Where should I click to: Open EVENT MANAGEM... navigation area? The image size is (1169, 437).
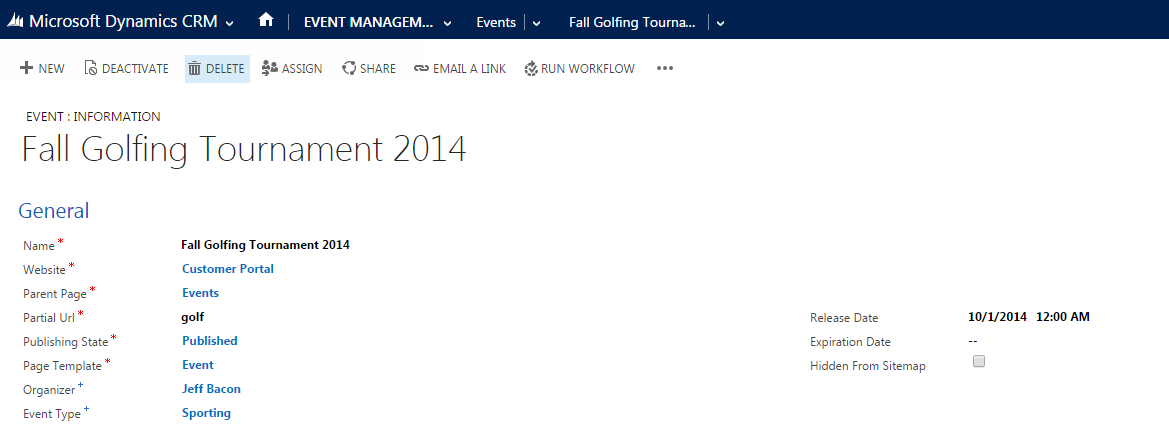[x=368, y=22]
